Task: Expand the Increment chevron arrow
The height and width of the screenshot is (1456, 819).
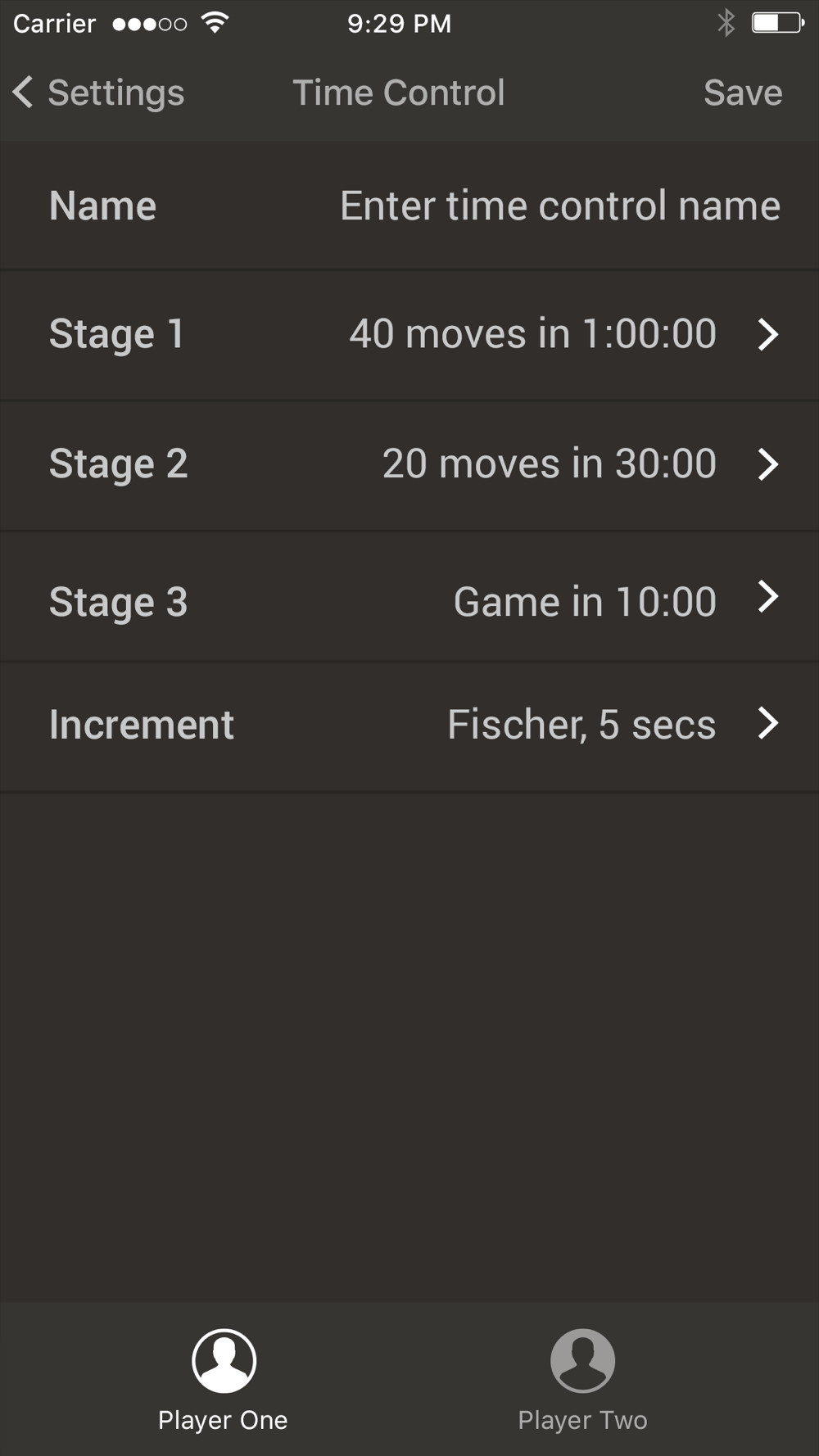Action: click(x=767, y=723)
